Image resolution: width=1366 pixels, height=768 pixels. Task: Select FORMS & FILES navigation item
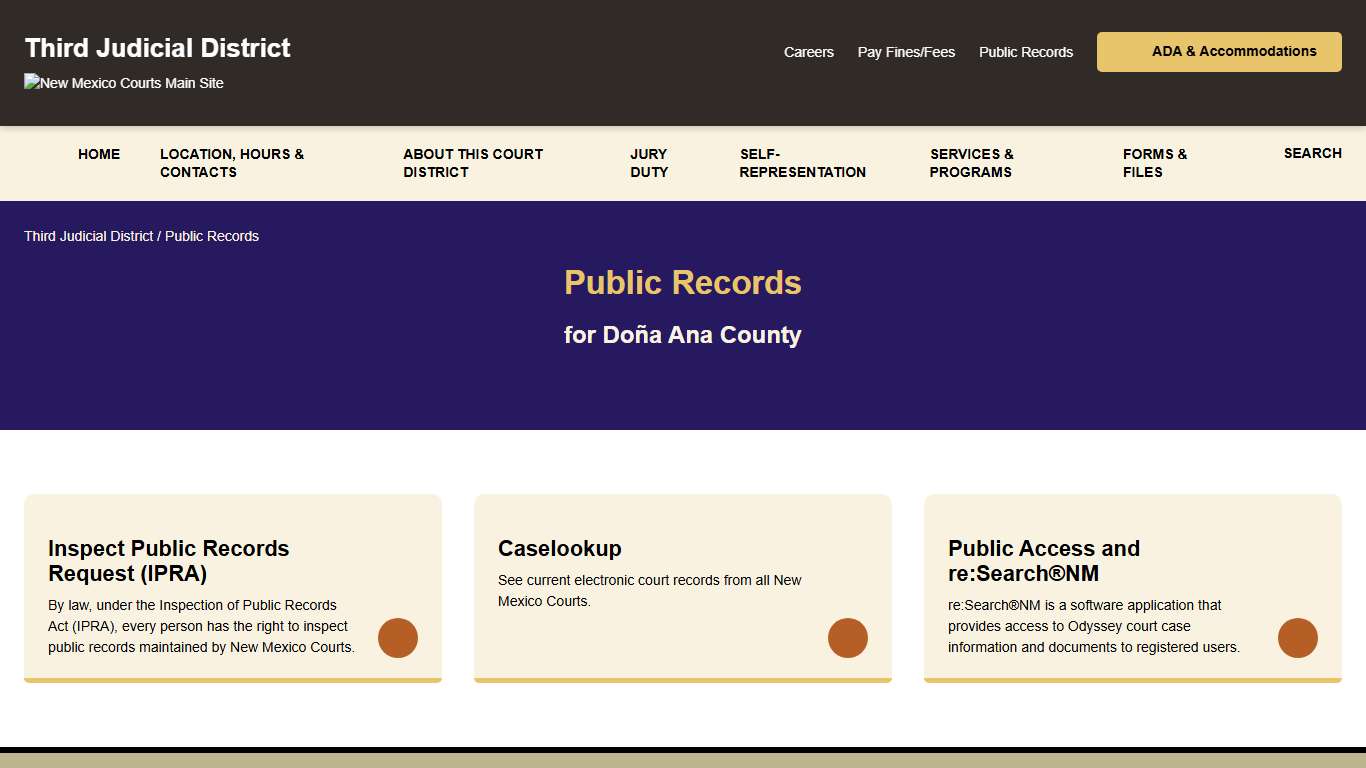tap(1154, 163)
